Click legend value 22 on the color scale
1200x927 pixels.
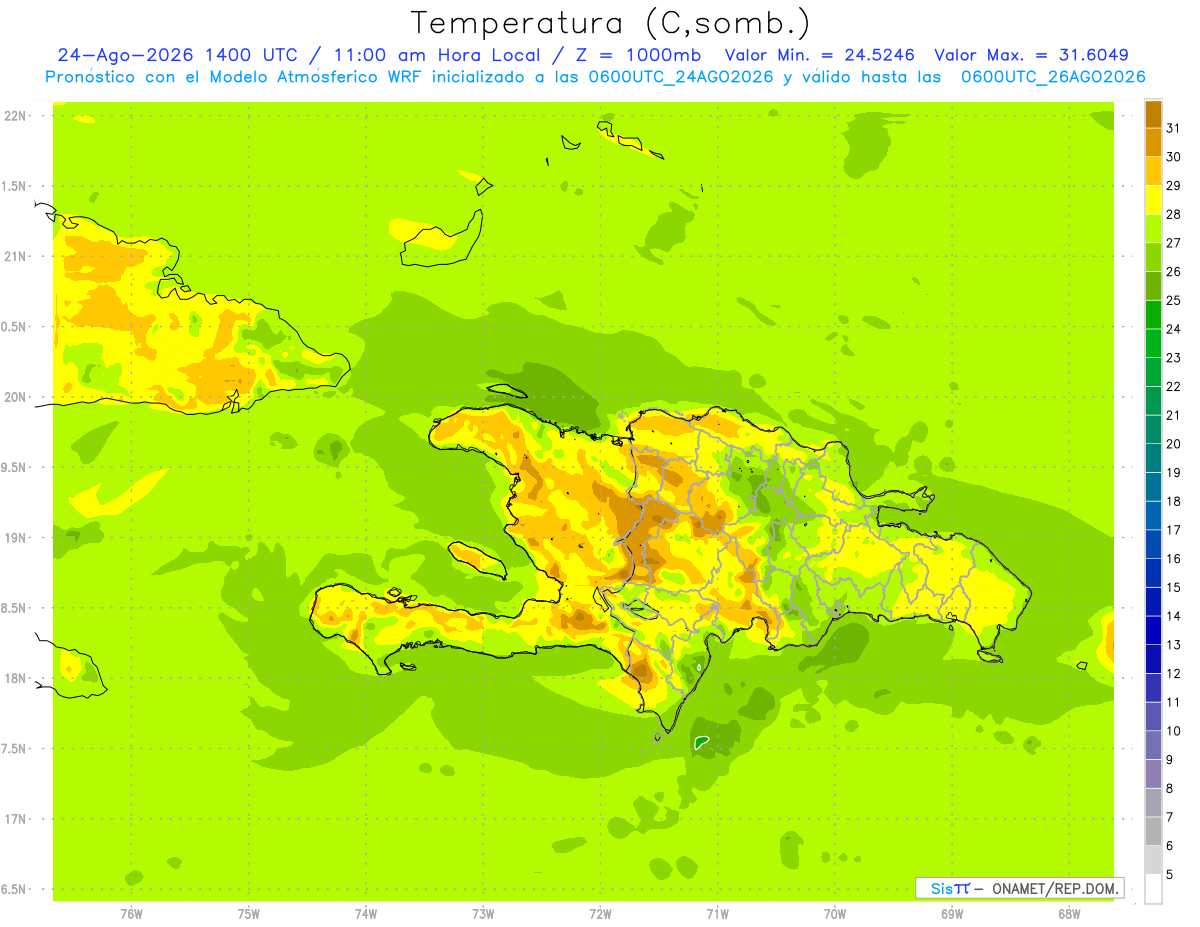(x=1174, y=386)
